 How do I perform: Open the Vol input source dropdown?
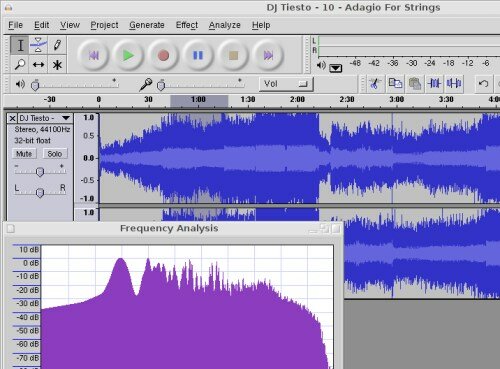[286, 84]
